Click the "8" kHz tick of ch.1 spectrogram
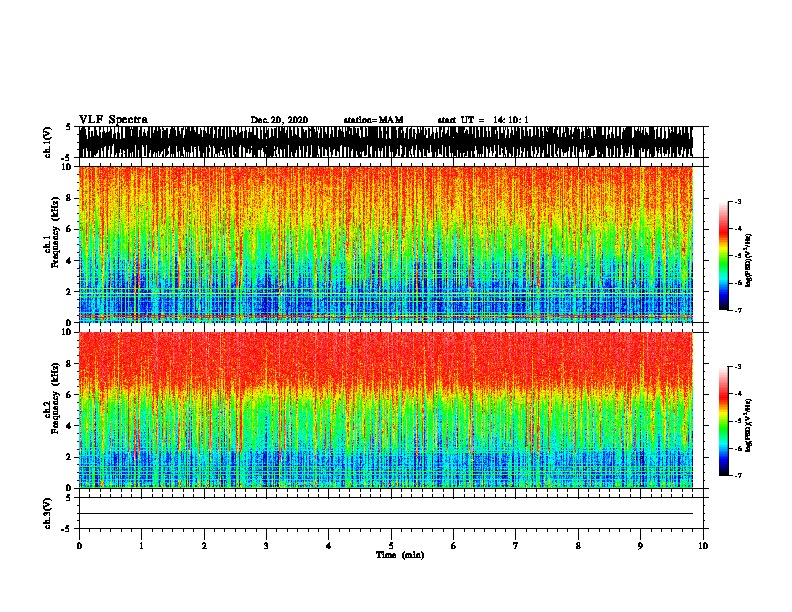Viewport: 792px width, 612px height. tap(70, 198)
